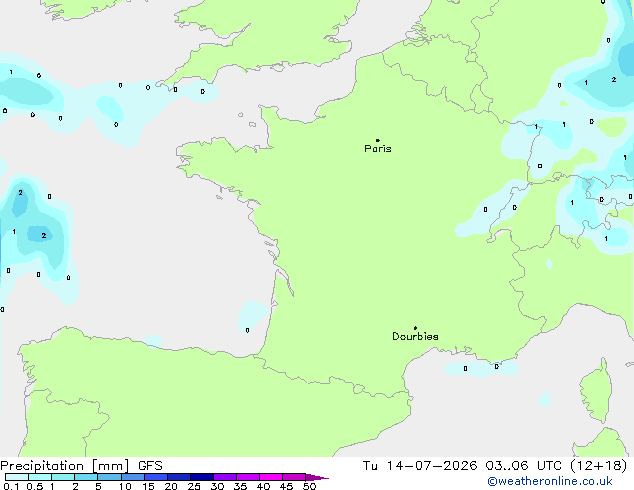
Task: Click the forecast date Tu 14-07-2026 text
Action: [x=420, y=466]
